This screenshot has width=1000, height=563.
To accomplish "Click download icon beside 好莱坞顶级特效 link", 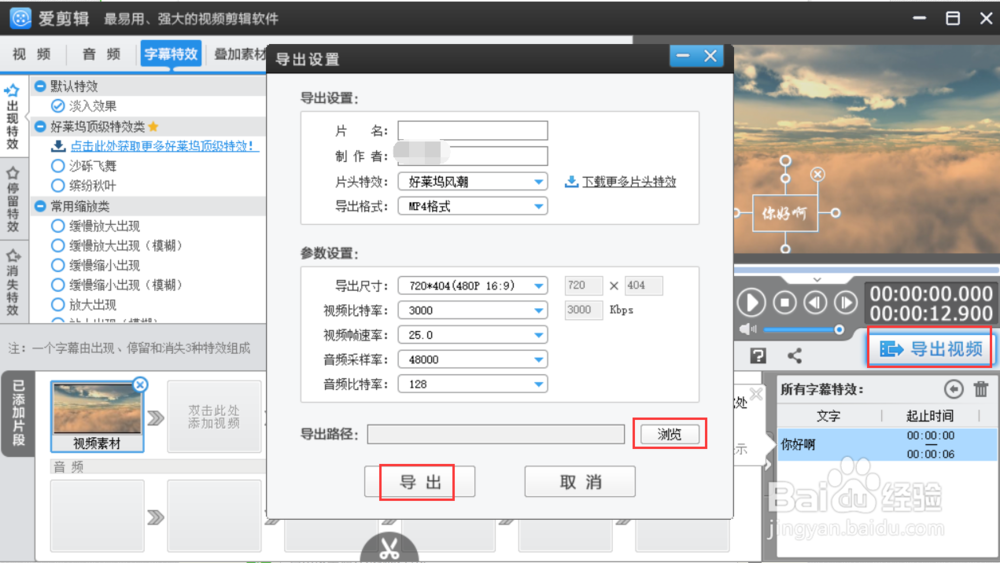I will (58, 146).
